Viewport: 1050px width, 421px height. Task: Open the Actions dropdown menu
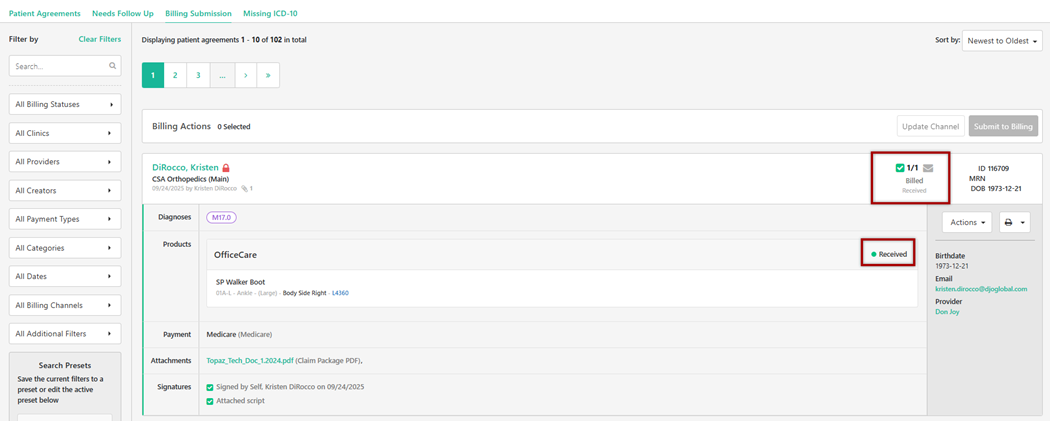pyautogui.click(x=967, y=222)
